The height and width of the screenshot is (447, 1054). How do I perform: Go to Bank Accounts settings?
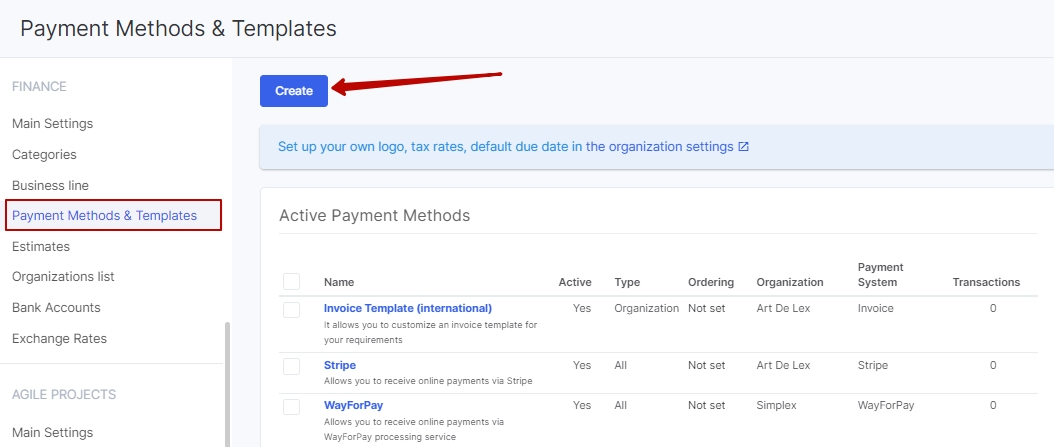[x=56, y=308]
